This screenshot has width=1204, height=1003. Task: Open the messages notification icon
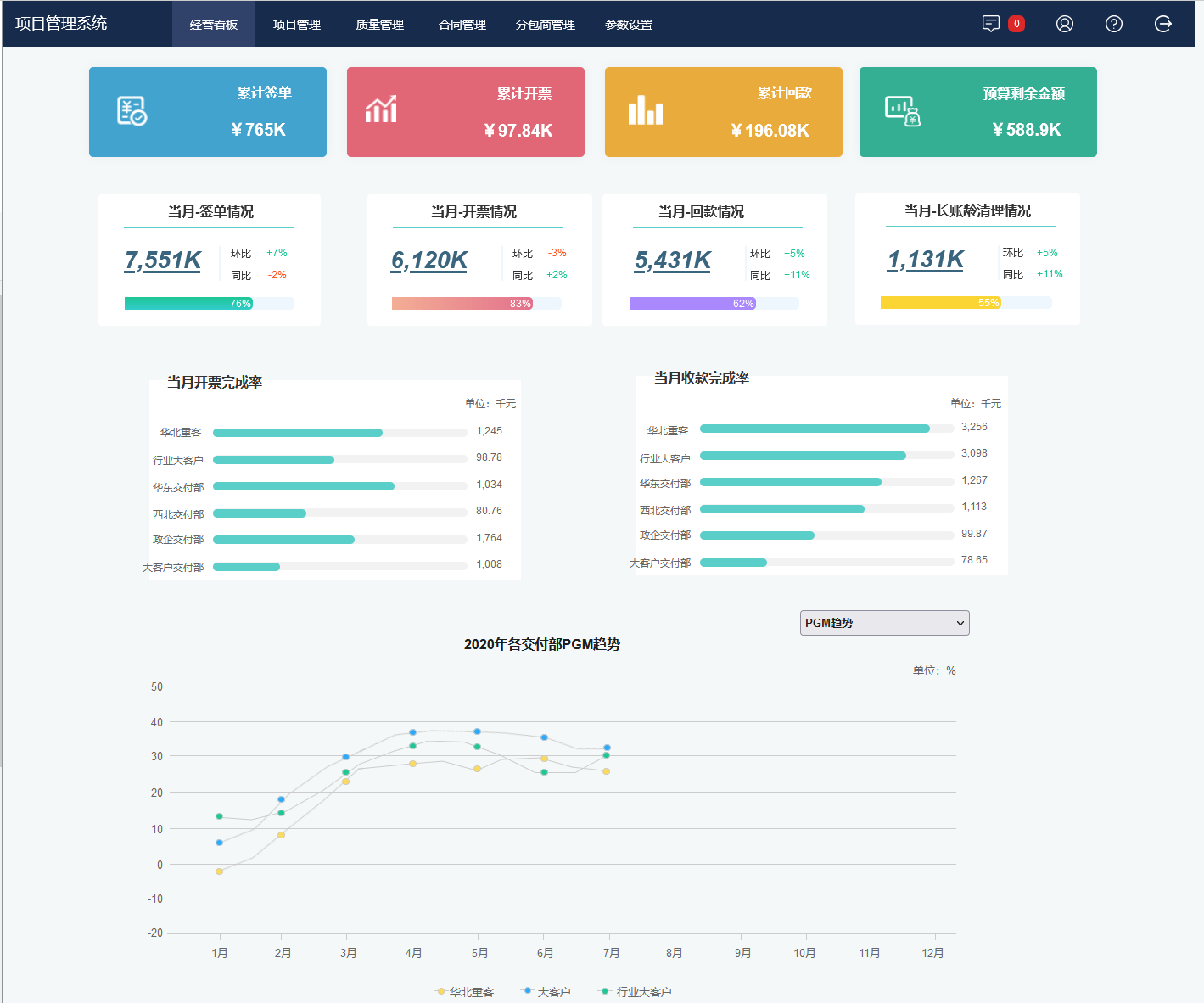[x=990, y=24]
